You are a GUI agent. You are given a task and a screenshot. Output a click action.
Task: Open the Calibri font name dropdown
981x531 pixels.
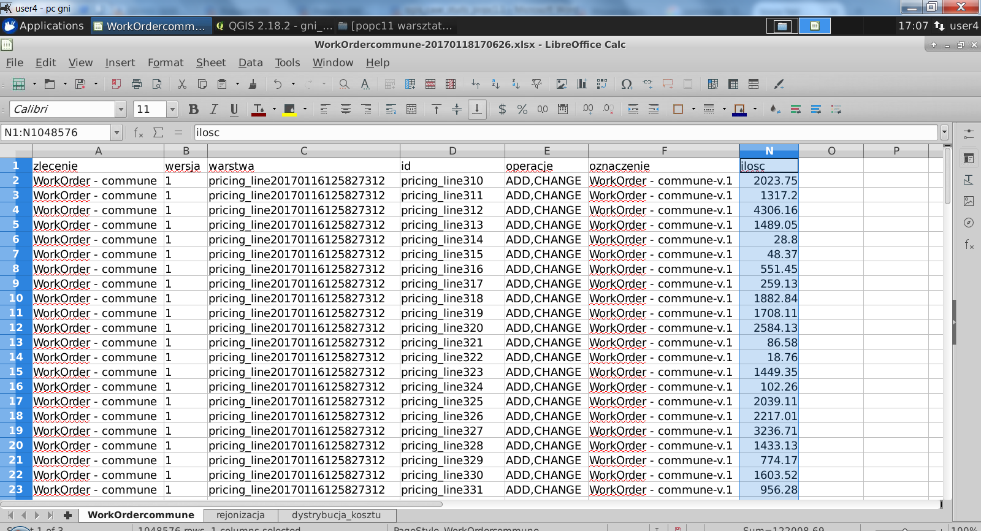point(121,109)
